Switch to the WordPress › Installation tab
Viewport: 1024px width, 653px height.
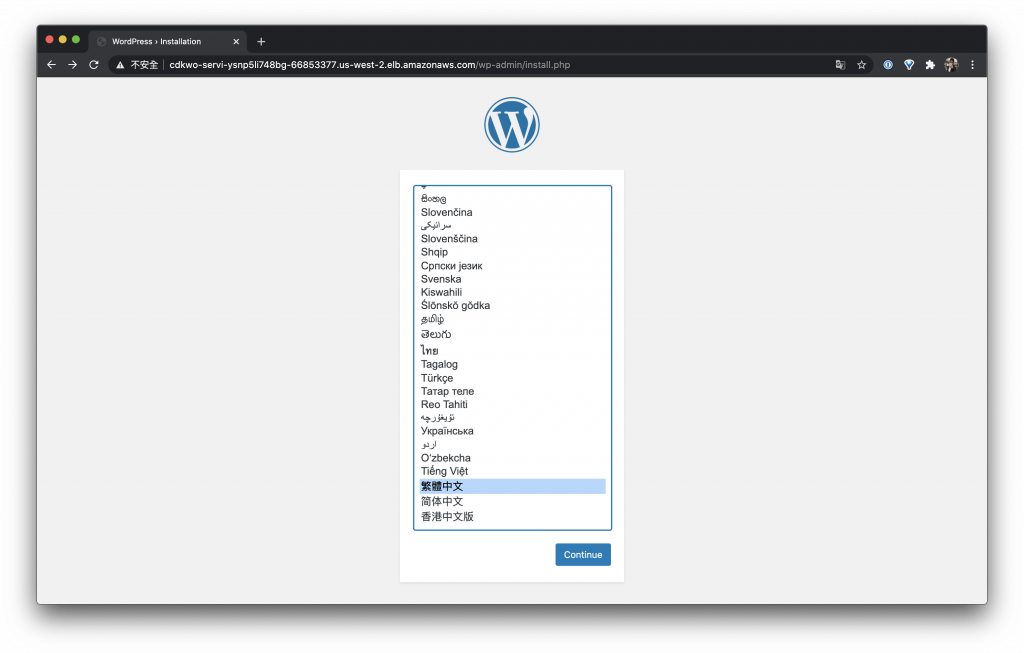(x=168, y=41)
